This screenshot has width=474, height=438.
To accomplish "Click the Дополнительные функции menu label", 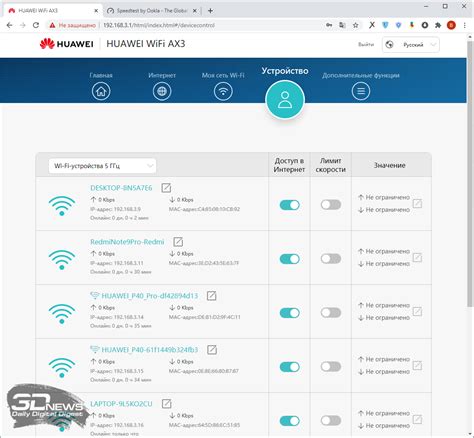I will 361,75.
